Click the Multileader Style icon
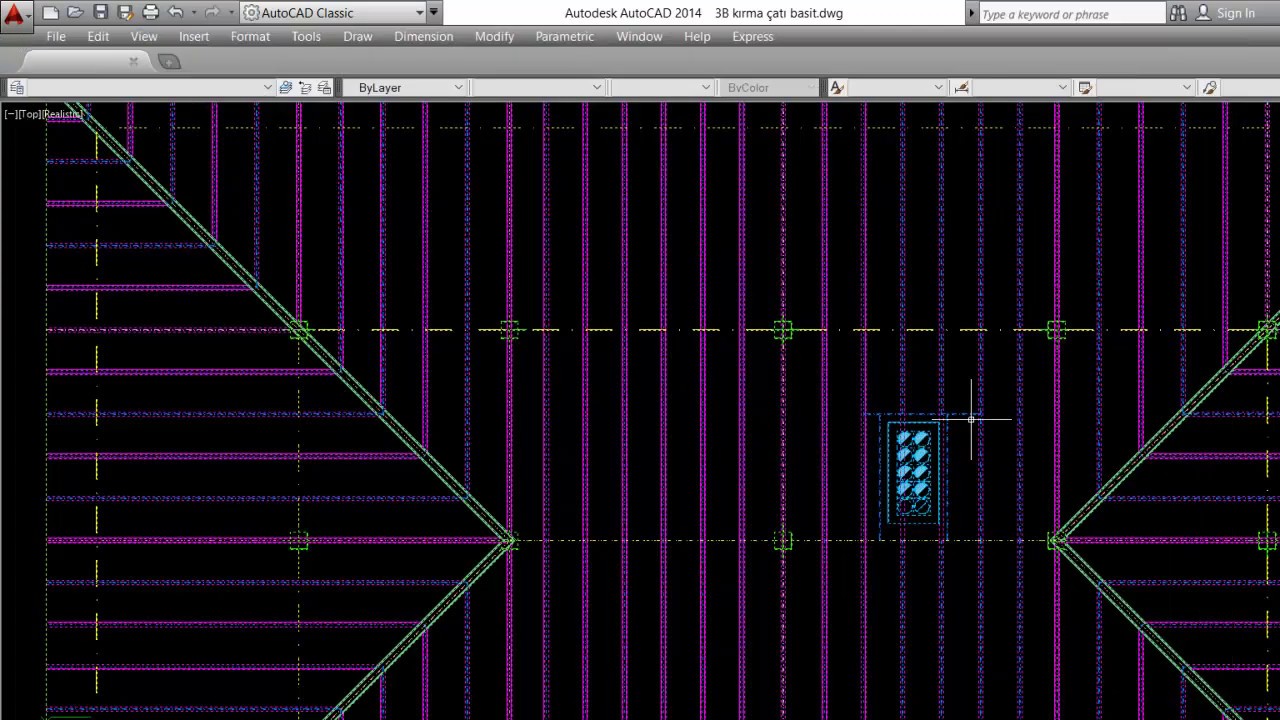This screenshot has width=1280, height=720. [1209, 88]
